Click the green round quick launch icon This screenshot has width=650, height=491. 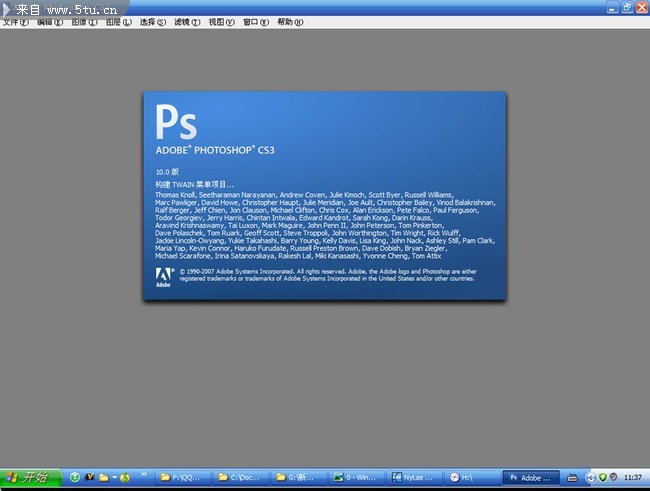[75, 477]
